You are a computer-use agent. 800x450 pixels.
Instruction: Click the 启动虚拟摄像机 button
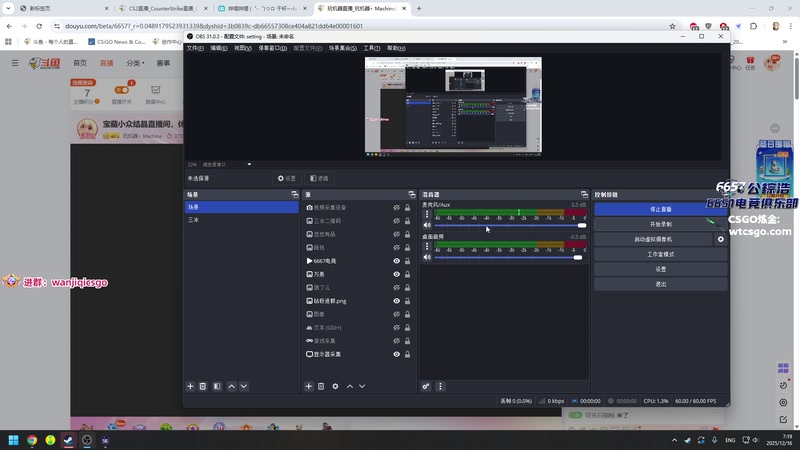[x=653, y=239]
